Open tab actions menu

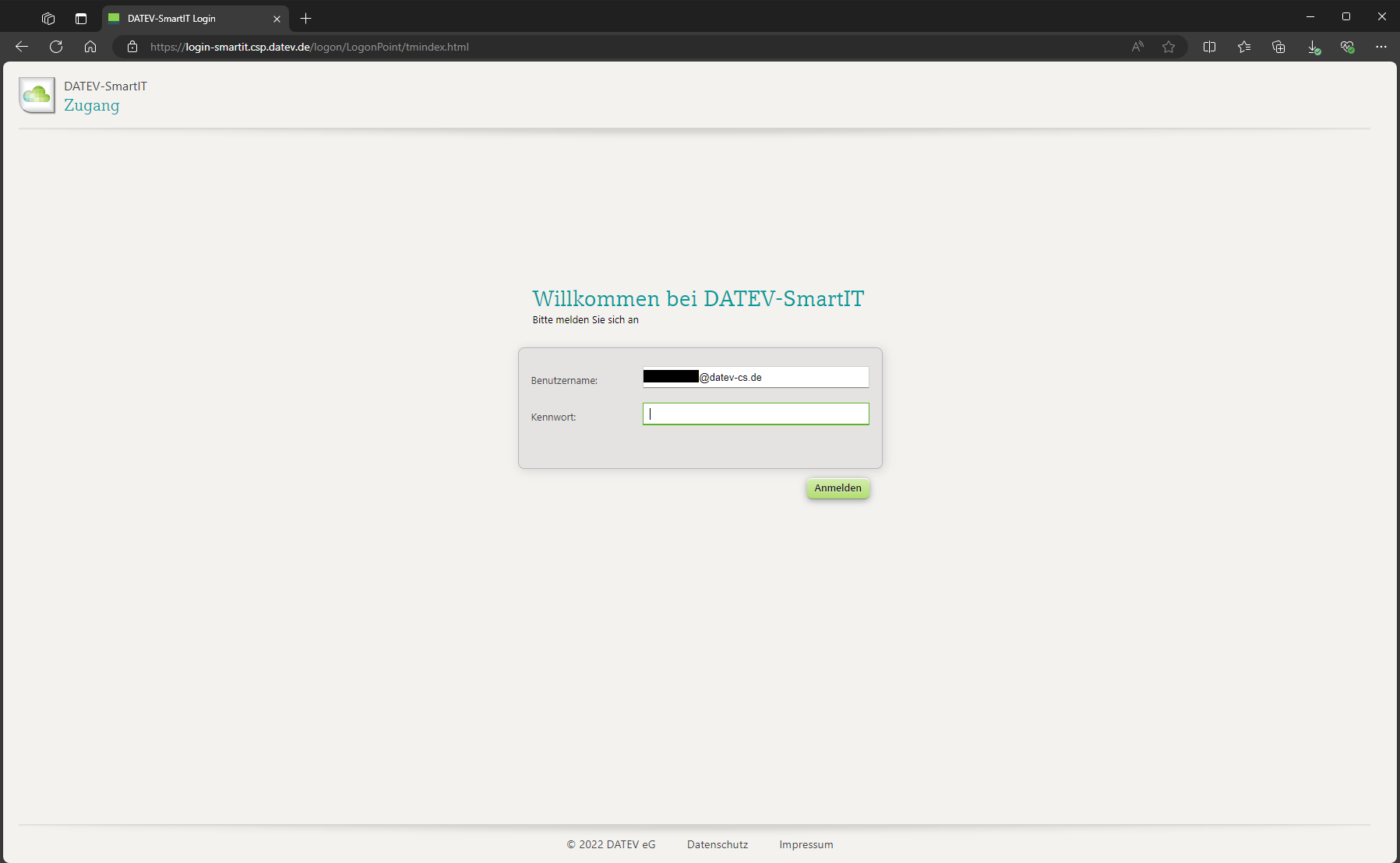click(x=81, y=18)
